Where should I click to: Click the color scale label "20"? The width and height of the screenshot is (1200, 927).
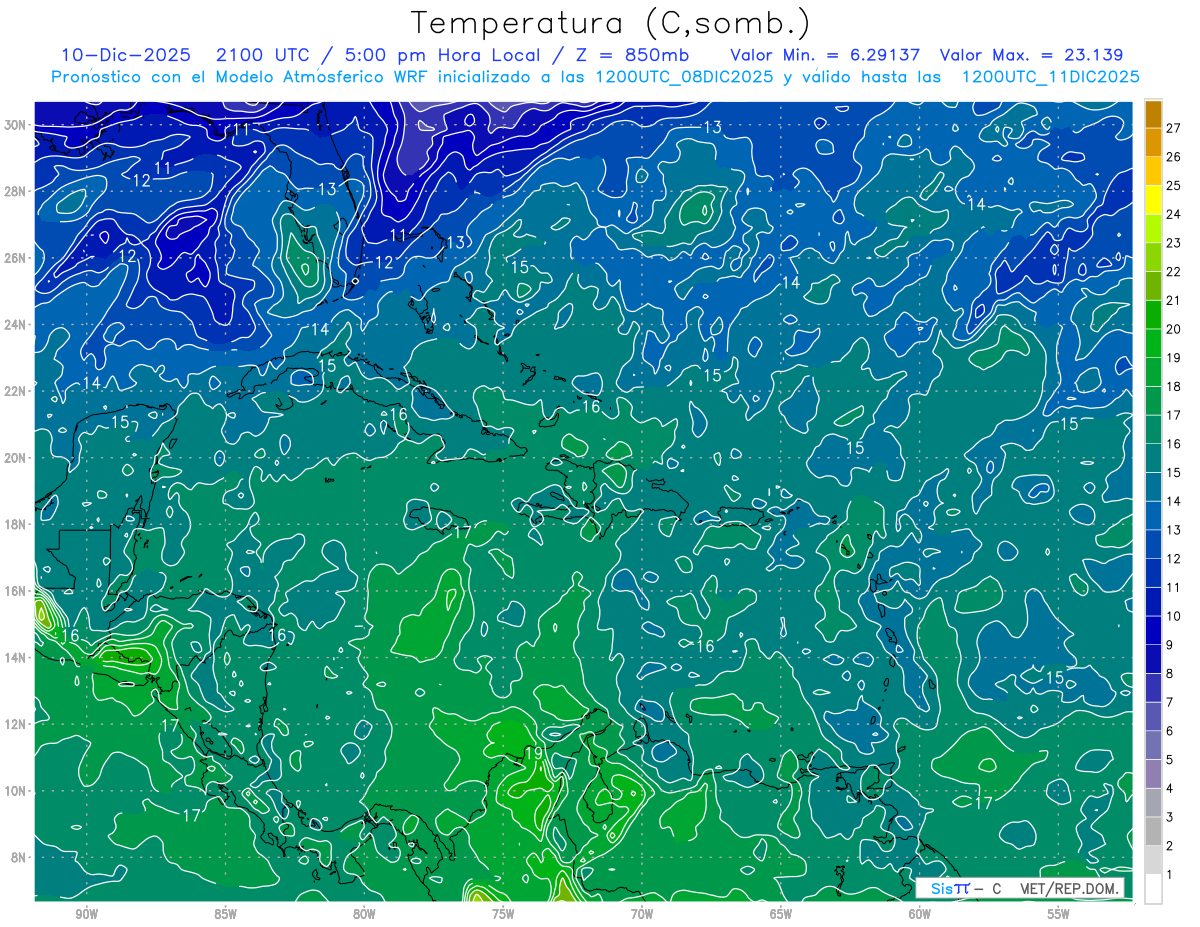pyautogui.click(x=1173, y=329)
